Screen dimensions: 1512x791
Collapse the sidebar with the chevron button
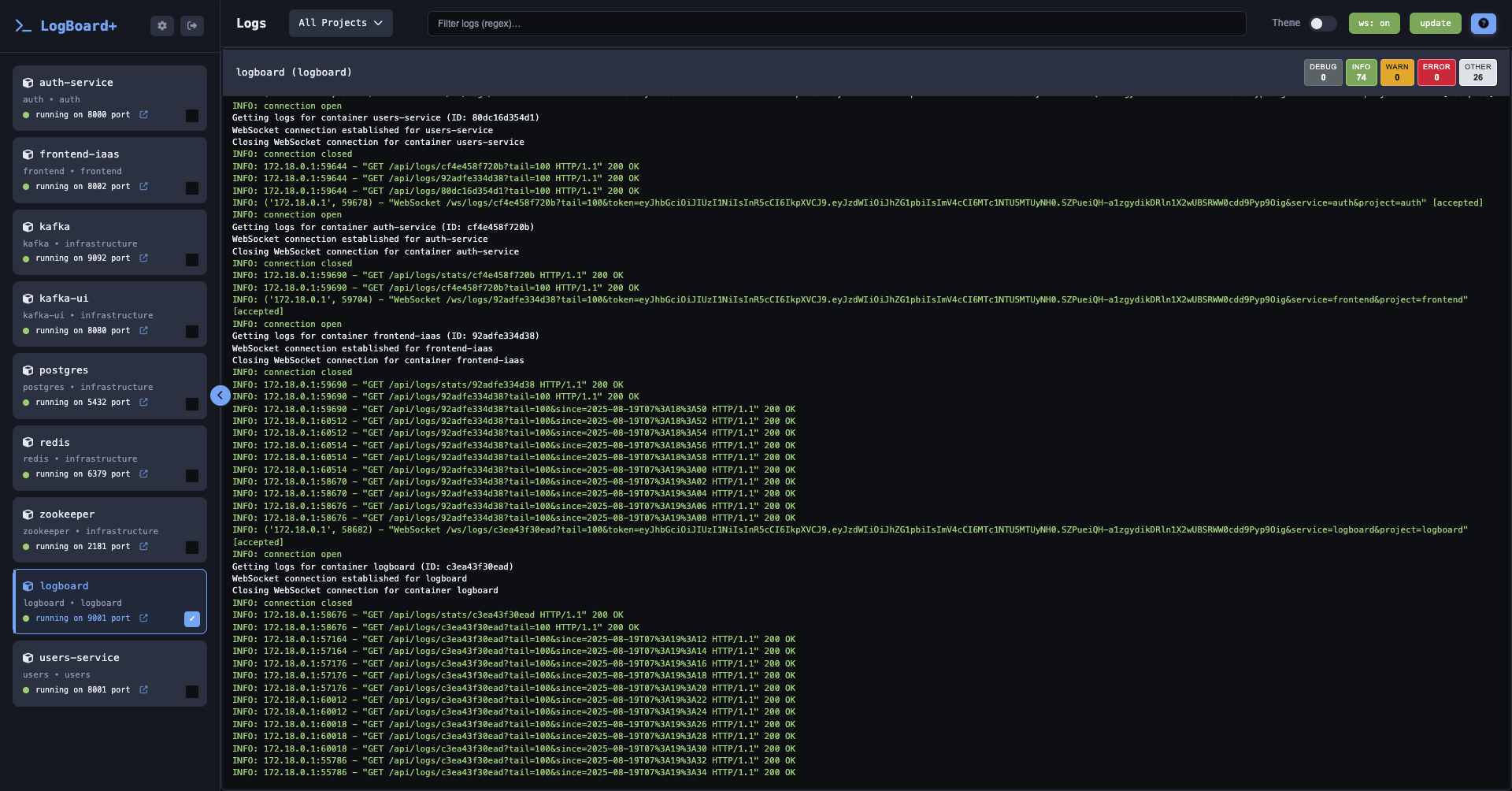220,395
